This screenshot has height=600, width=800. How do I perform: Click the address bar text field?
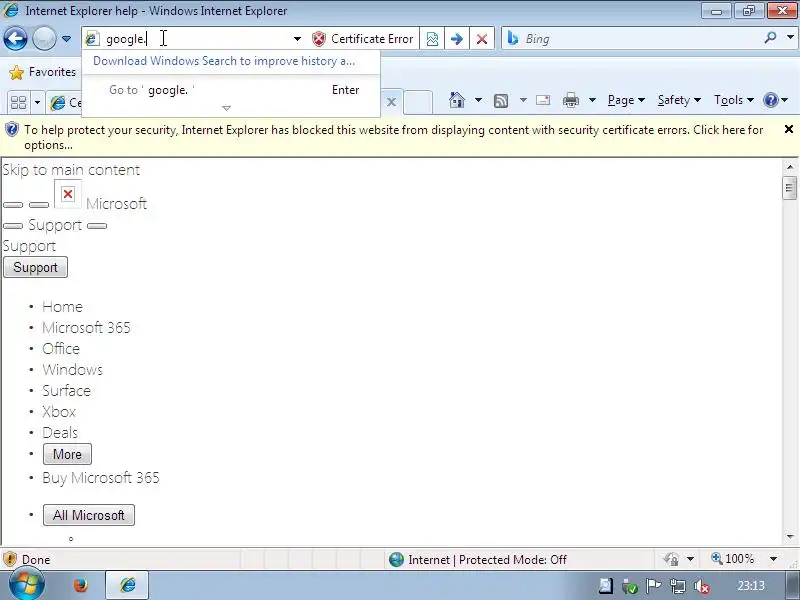click(196, 39)
